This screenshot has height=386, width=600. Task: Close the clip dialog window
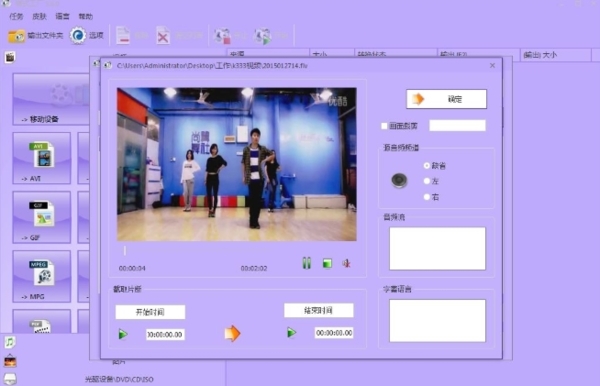pos(492,66)
